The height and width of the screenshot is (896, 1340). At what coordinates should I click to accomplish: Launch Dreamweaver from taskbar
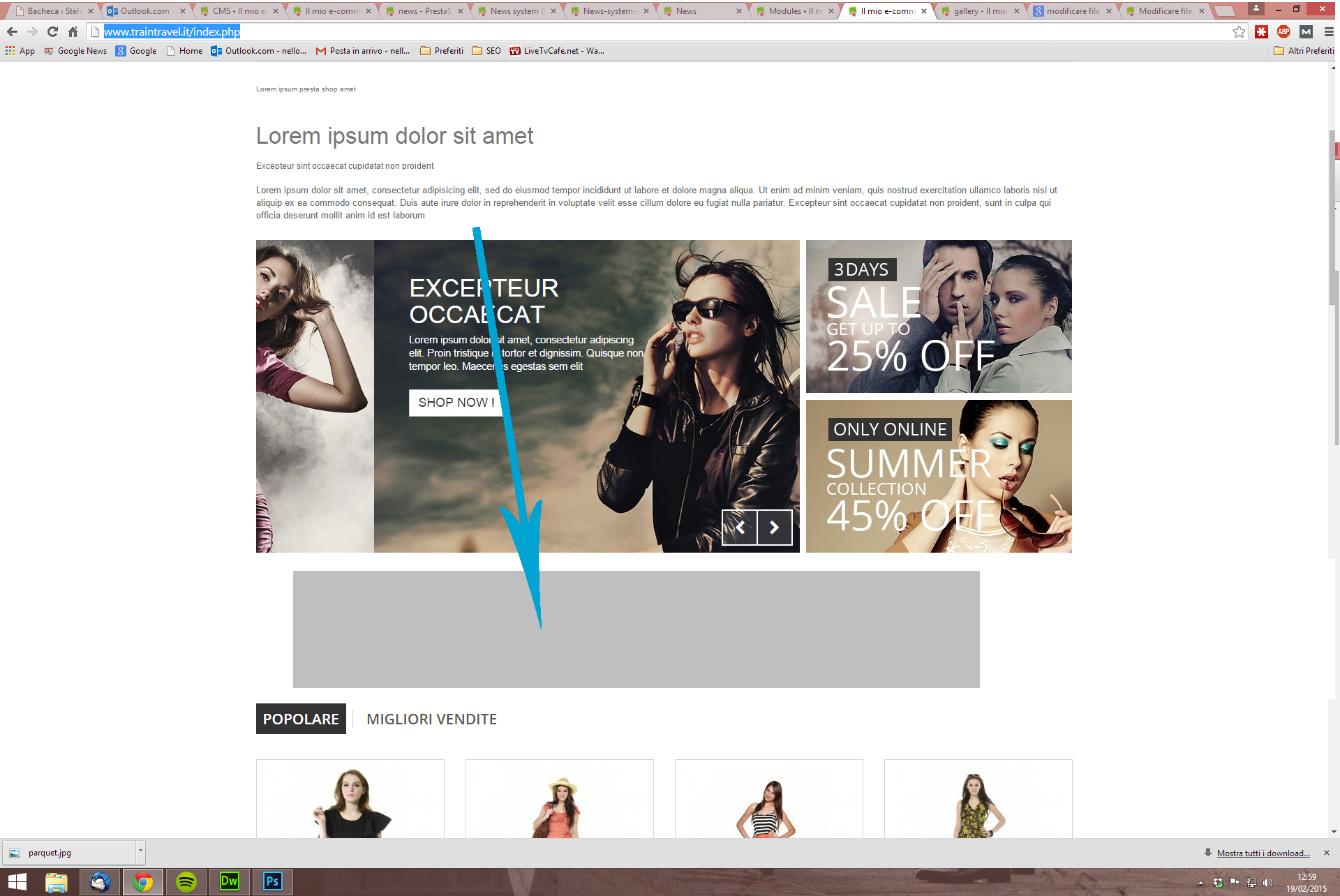pyautogui.click(x=229, y=881)
